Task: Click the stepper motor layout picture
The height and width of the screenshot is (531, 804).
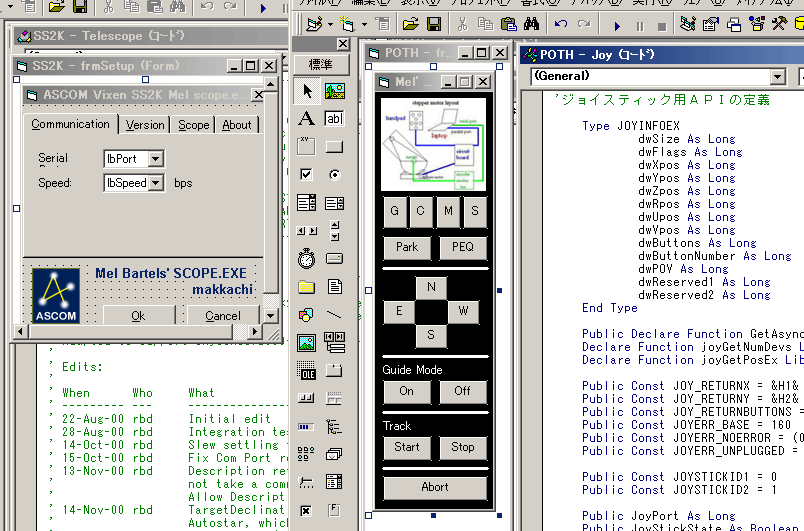Action: 433,144
